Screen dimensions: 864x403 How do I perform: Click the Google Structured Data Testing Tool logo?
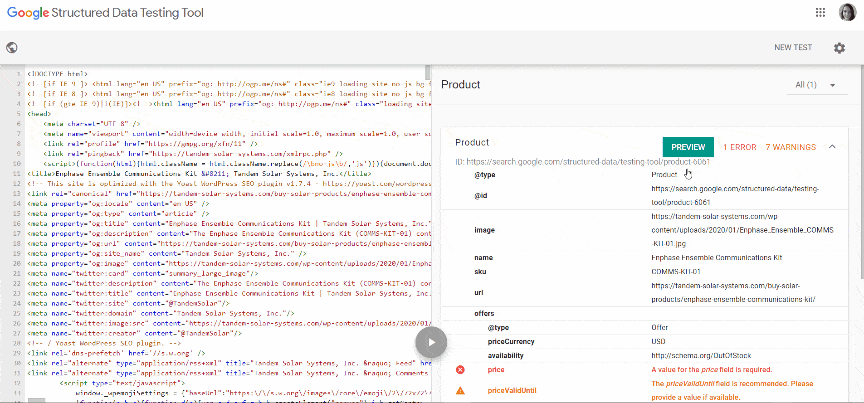(x=105, y=13)
